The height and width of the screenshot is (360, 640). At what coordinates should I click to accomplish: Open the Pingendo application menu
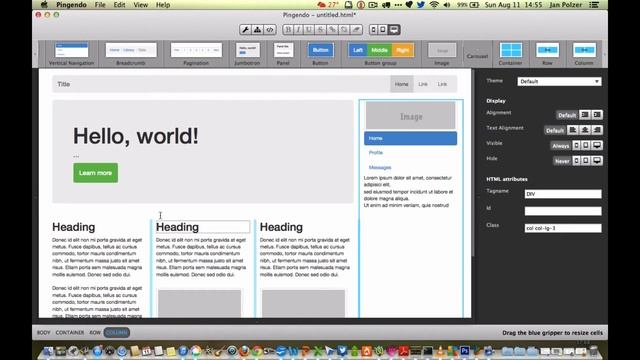click(71, 5)
